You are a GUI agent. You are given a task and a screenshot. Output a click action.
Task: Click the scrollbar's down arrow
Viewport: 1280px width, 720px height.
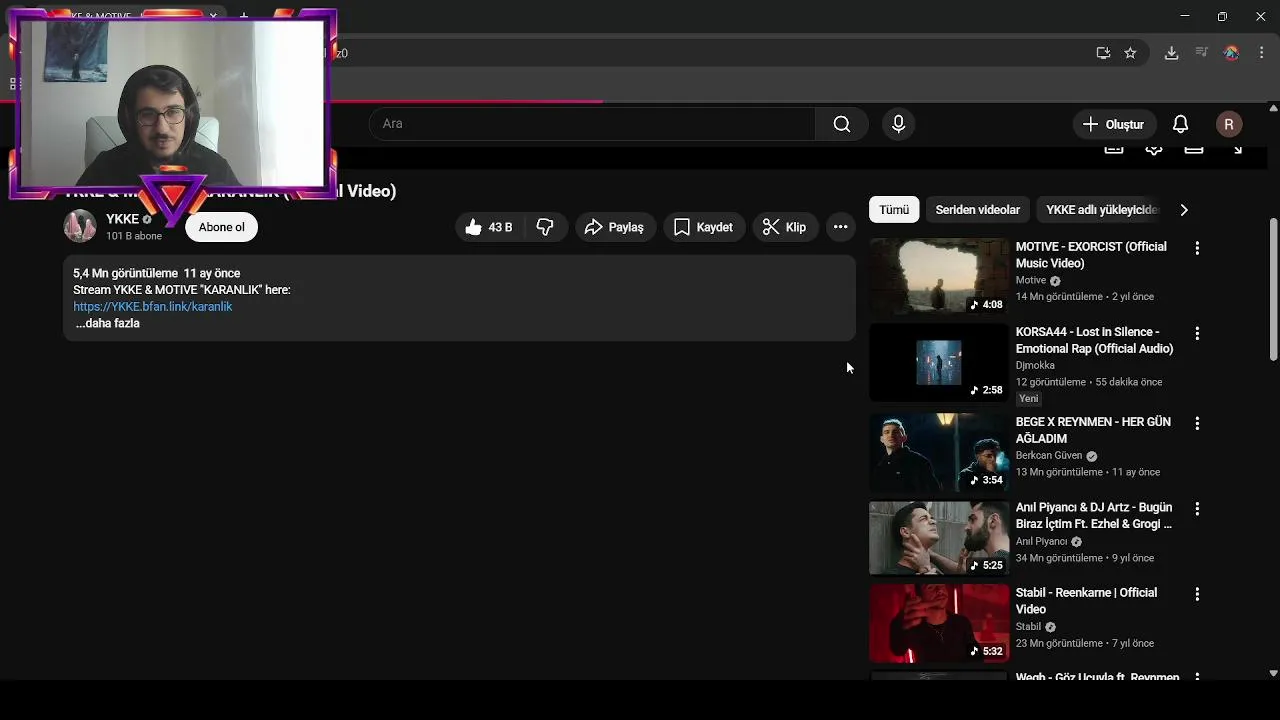pos(1273,674)
